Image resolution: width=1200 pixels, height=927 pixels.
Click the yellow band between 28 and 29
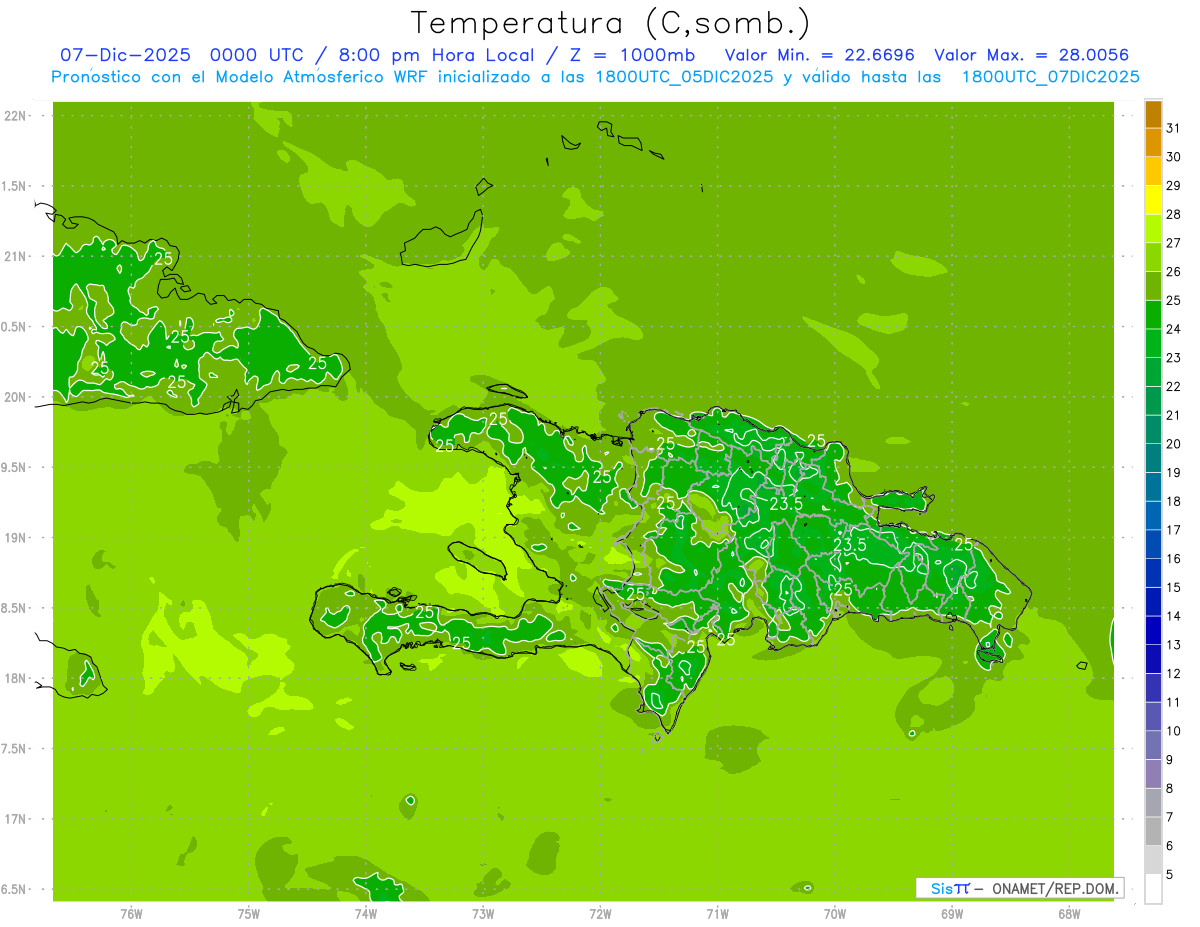coord(1153,200)
